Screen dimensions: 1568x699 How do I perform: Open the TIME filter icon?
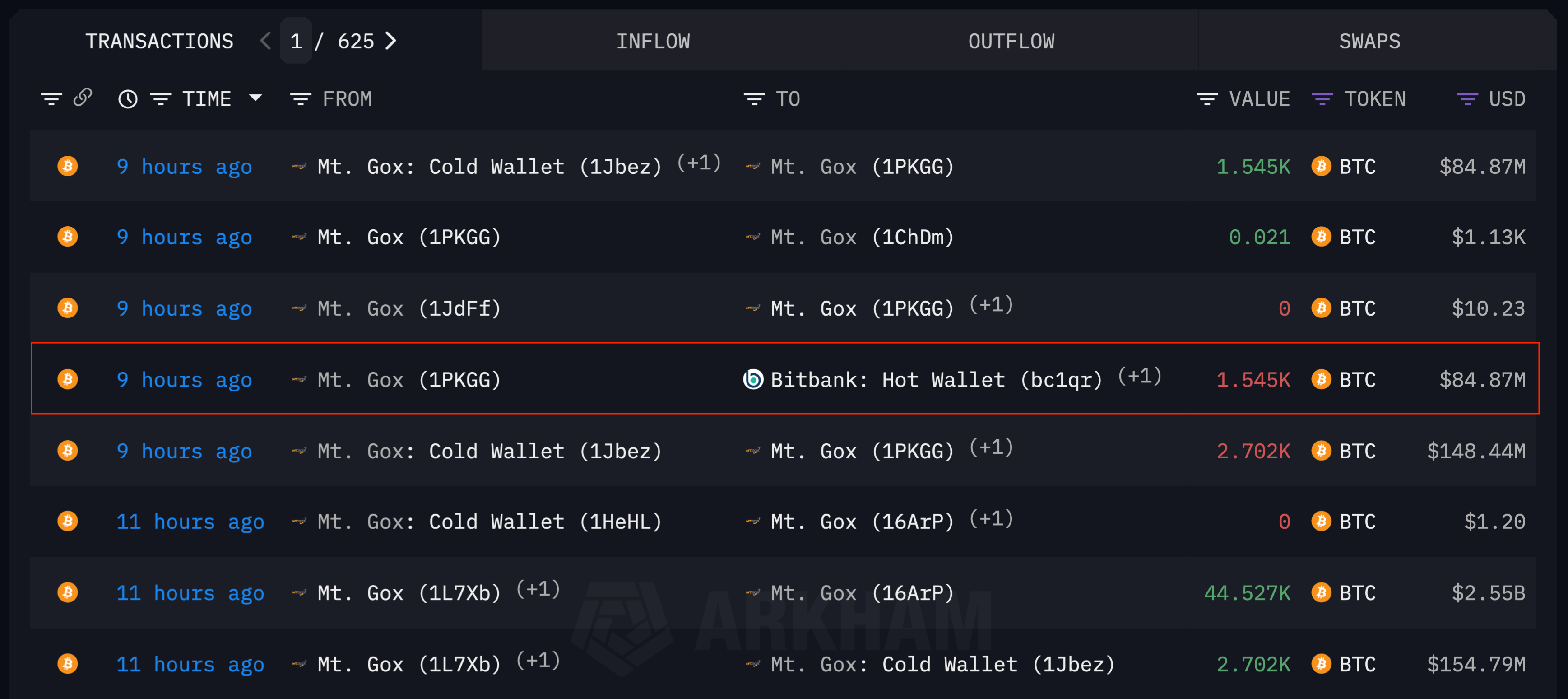click(x=161, y=98)
